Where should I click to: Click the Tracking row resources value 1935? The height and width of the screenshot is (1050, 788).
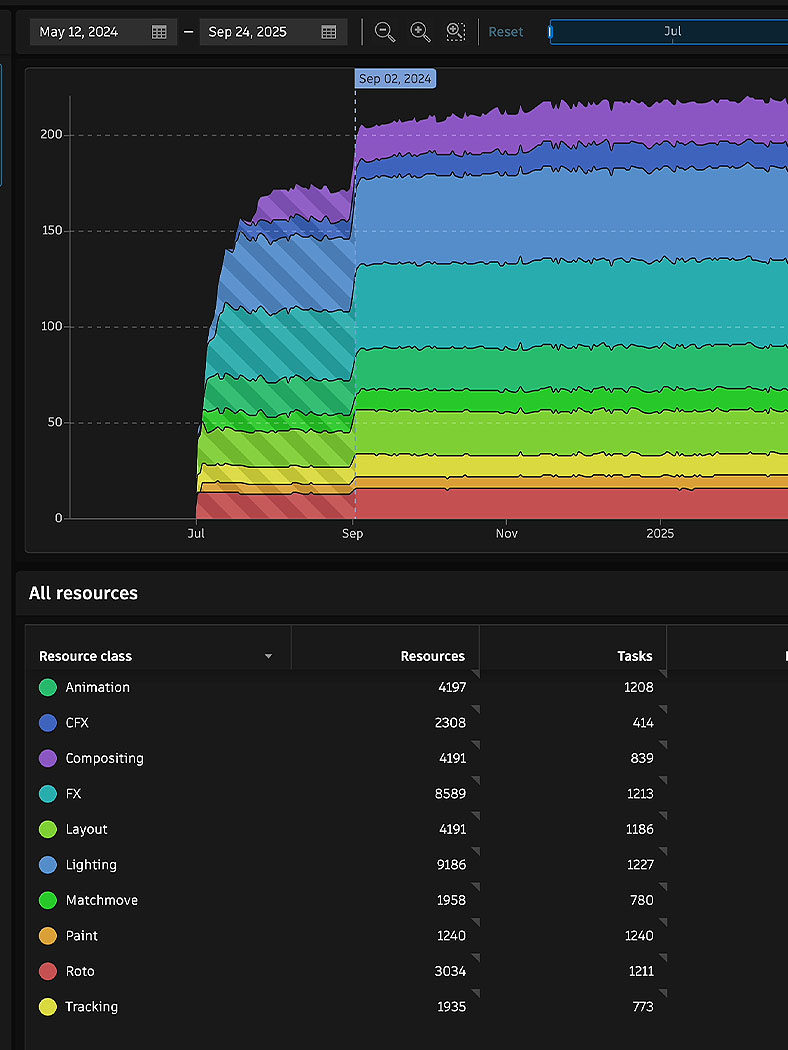click(451, 1006)
